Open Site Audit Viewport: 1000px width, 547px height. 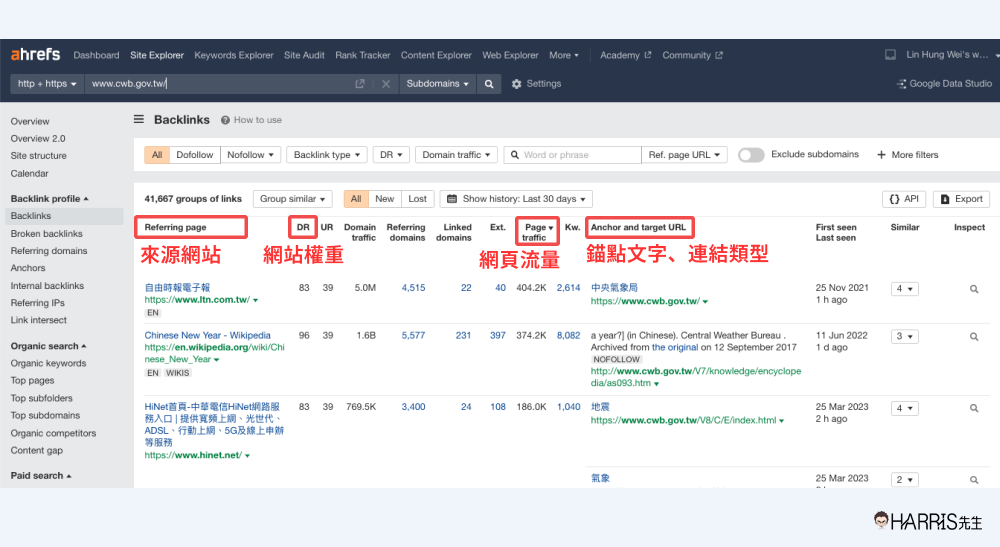pos(304,55)
